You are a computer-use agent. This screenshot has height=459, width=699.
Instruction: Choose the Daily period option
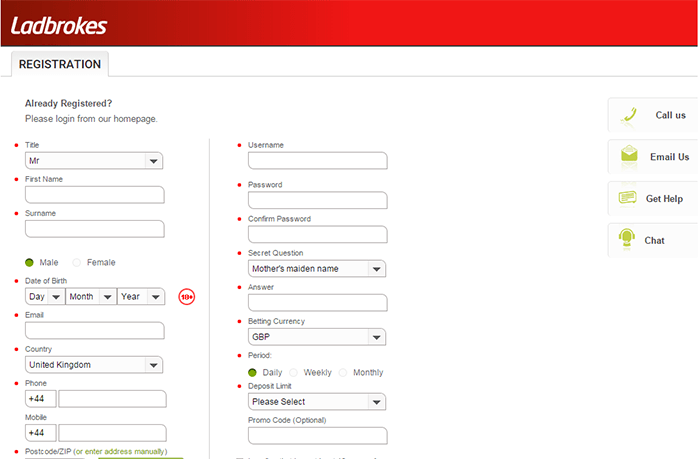[x=252, y=373]
